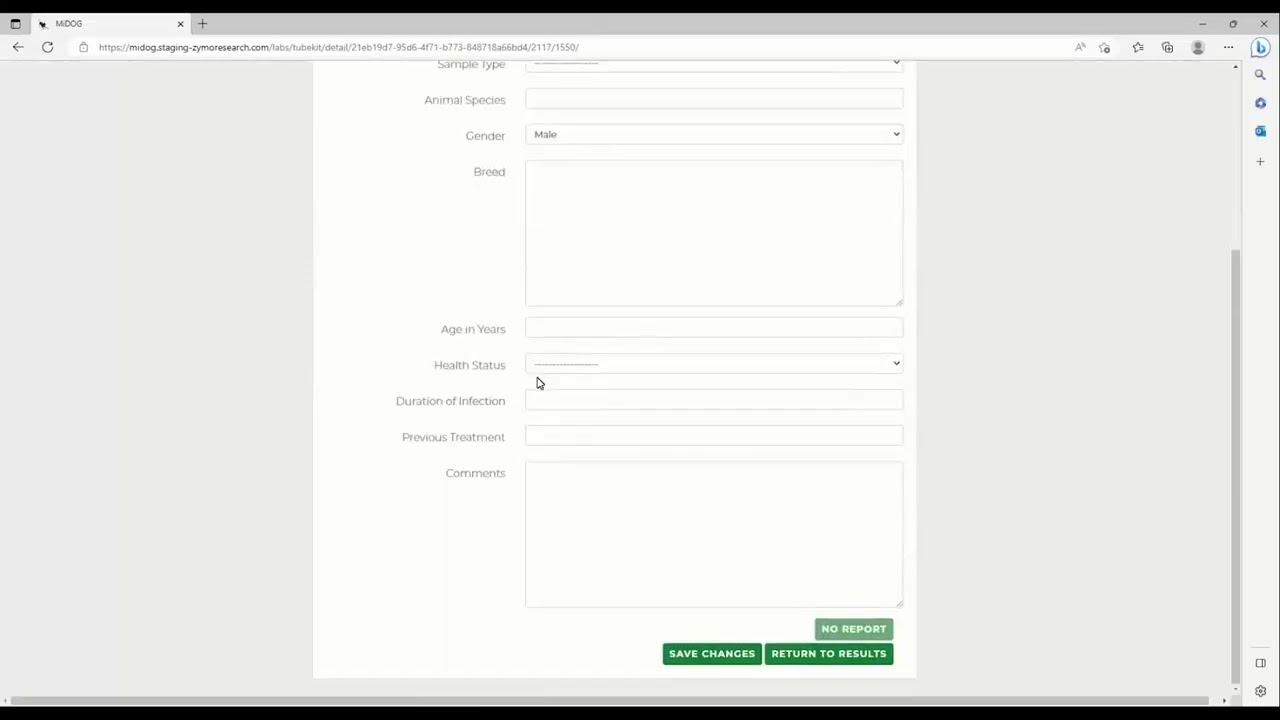Viewport: 1280px width, 720px height.
Task: Open the Collections icon
Action: coord(1167,47)
